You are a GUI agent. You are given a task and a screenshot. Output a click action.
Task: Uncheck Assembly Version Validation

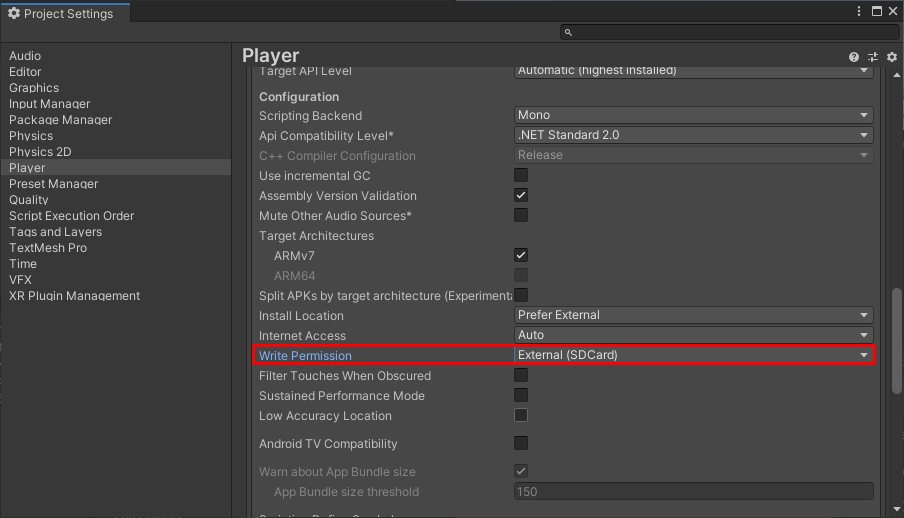click(521, 196)
